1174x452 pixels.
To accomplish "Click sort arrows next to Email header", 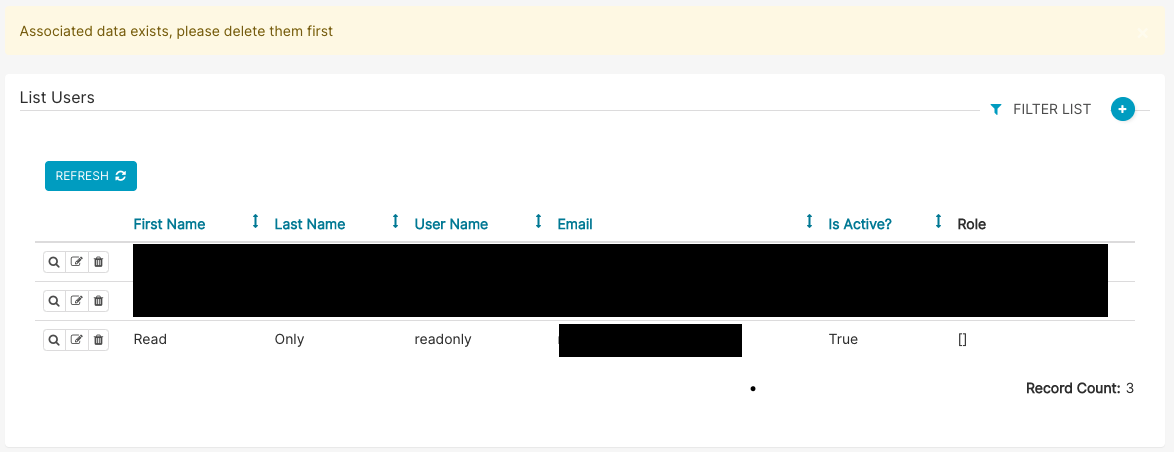I will pos(809,222).
